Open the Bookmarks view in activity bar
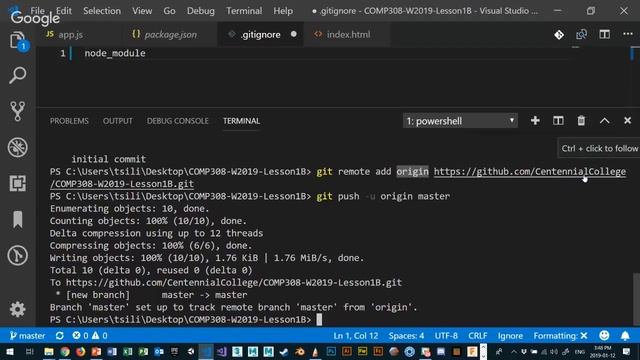640x360 pixels. point(18,219)
